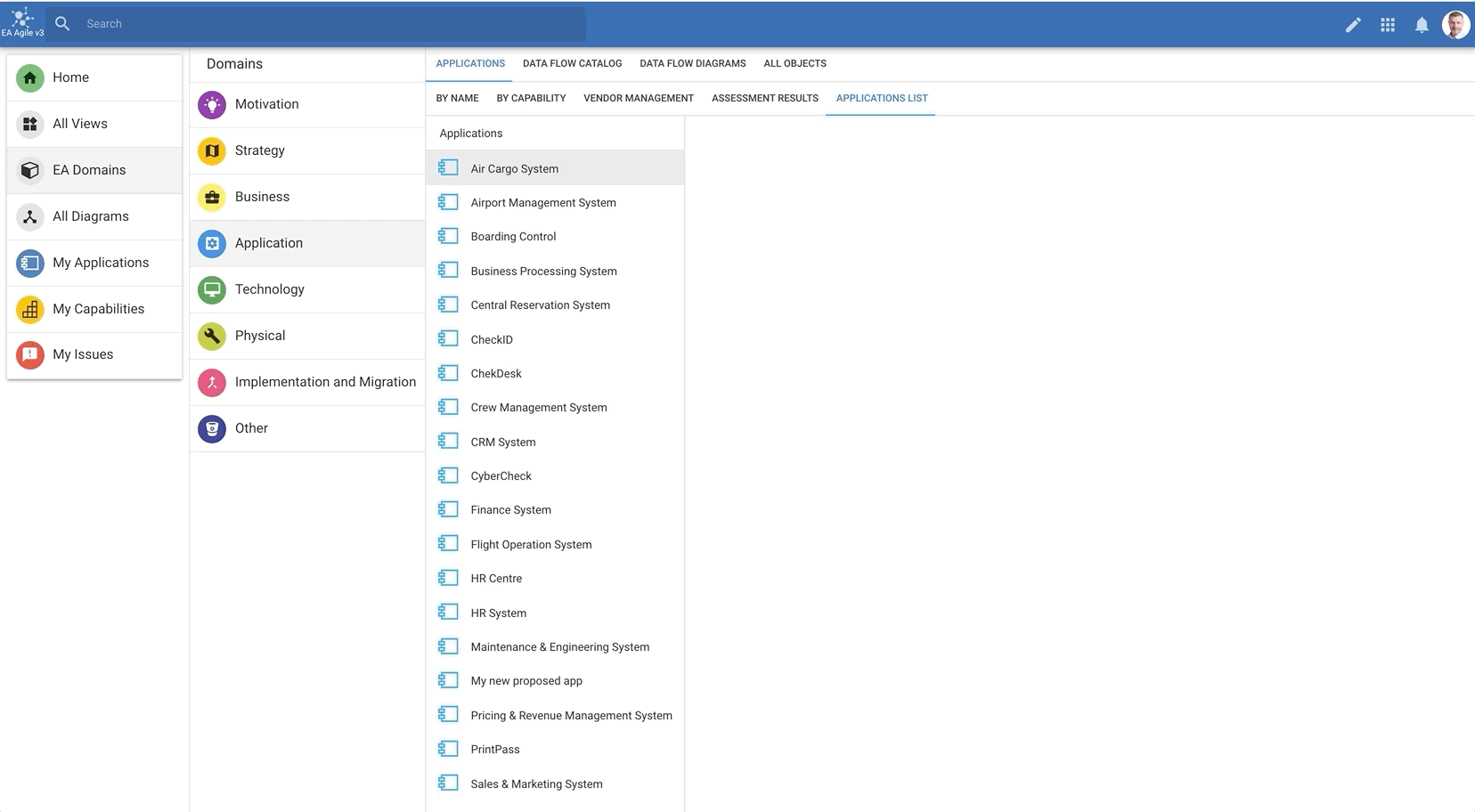Switch to Data Flow Catalog tab
The image size is (1475, 812).
(x=572, y=63)
